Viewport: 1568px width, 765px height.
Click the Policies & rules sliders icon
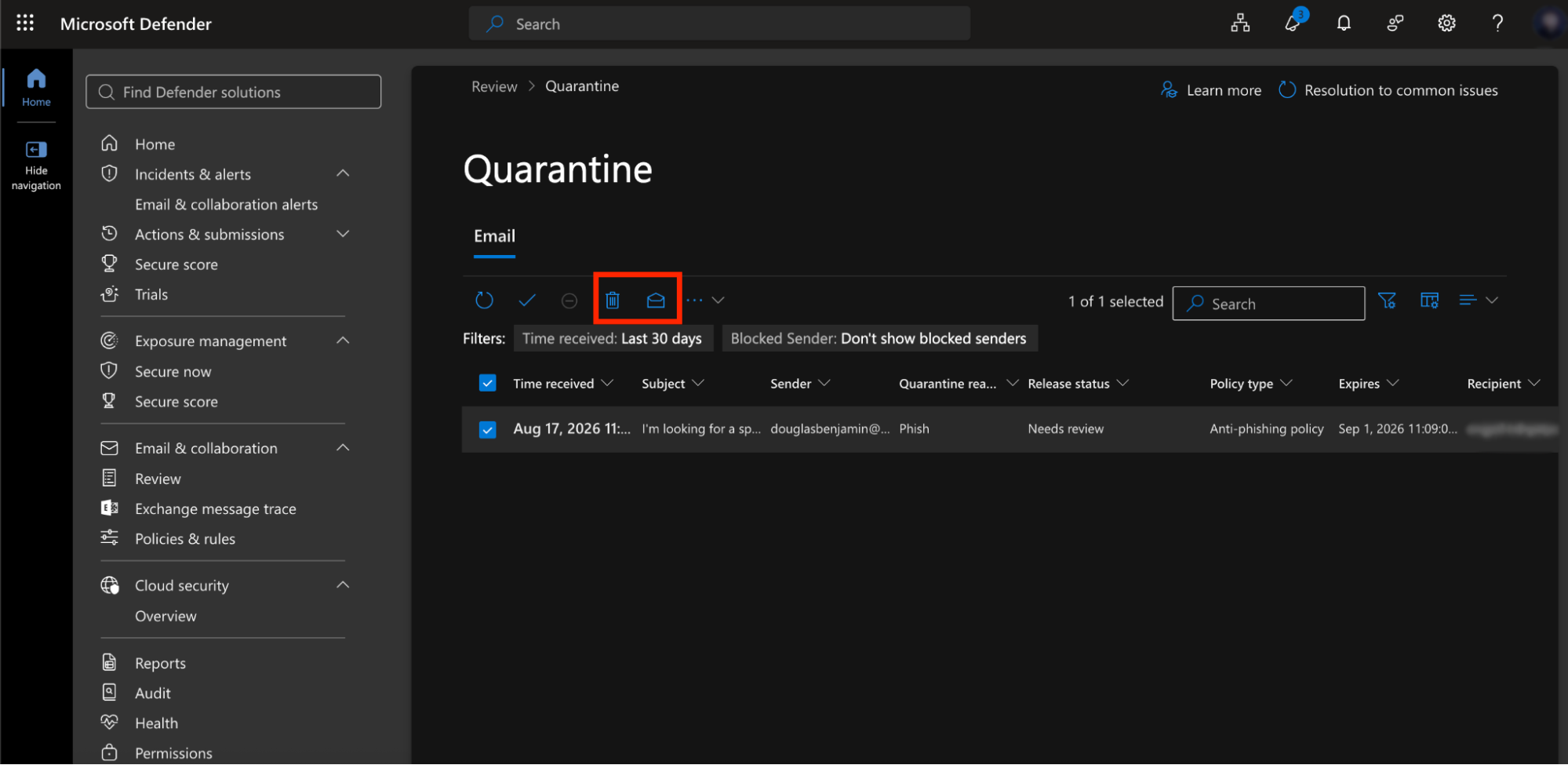[110, 537]
